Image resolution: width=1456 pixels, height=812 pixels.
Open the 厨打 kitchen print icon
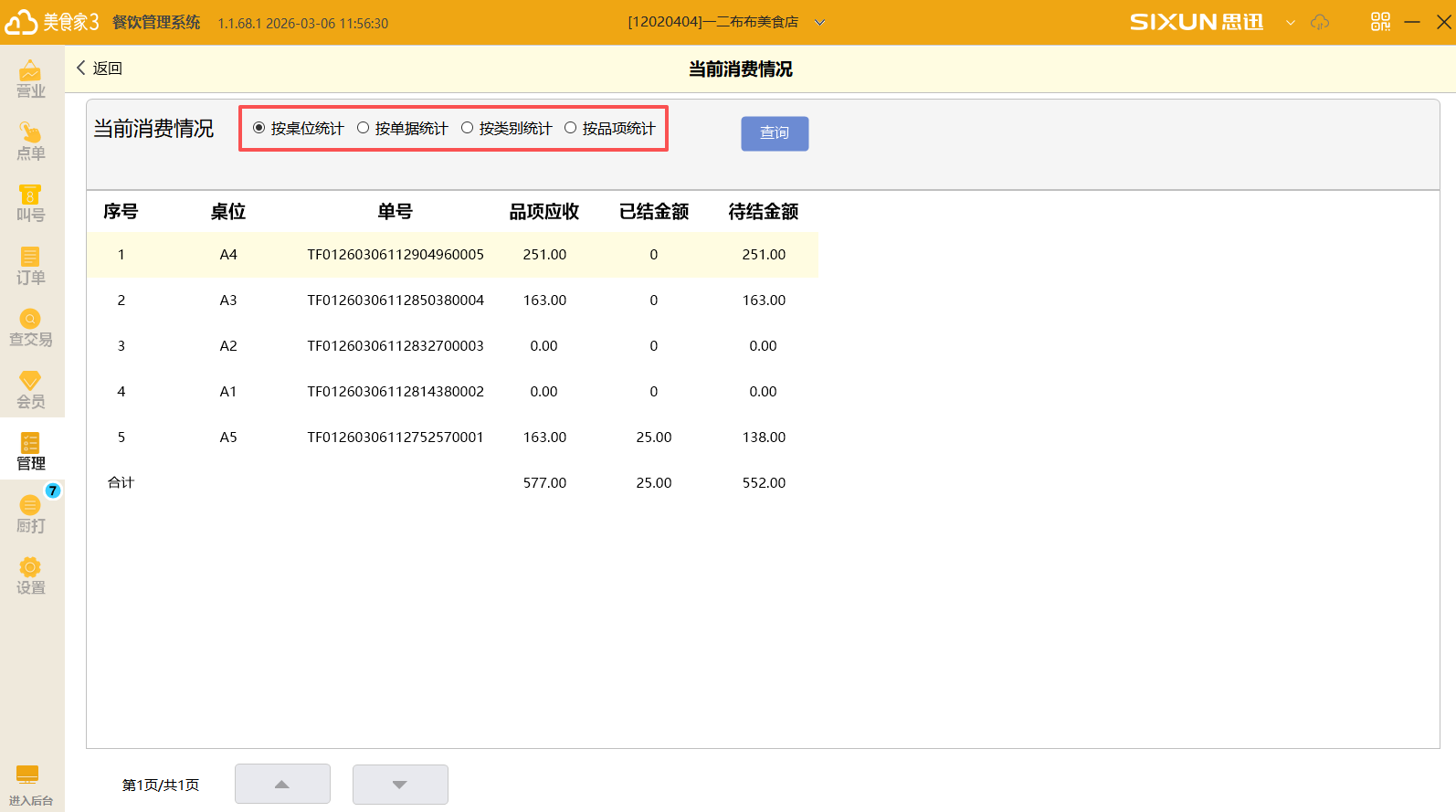pyautogui.click(x=30, y=513)
